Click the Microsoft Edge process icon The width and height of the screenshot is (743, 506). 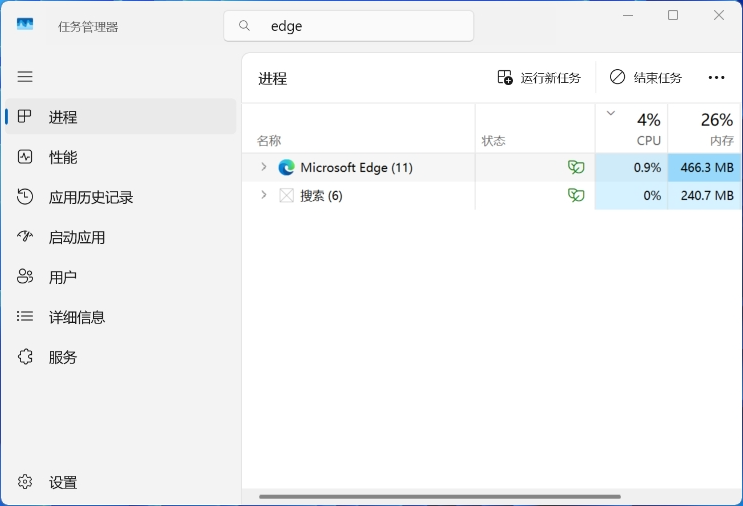(287, 167)
